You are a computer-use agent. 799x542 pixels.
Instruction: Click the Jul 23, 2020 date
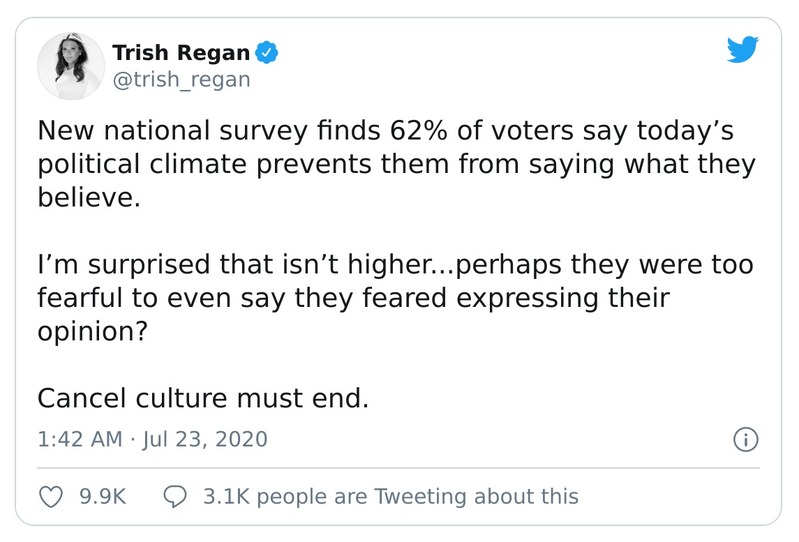click(205, 440)
